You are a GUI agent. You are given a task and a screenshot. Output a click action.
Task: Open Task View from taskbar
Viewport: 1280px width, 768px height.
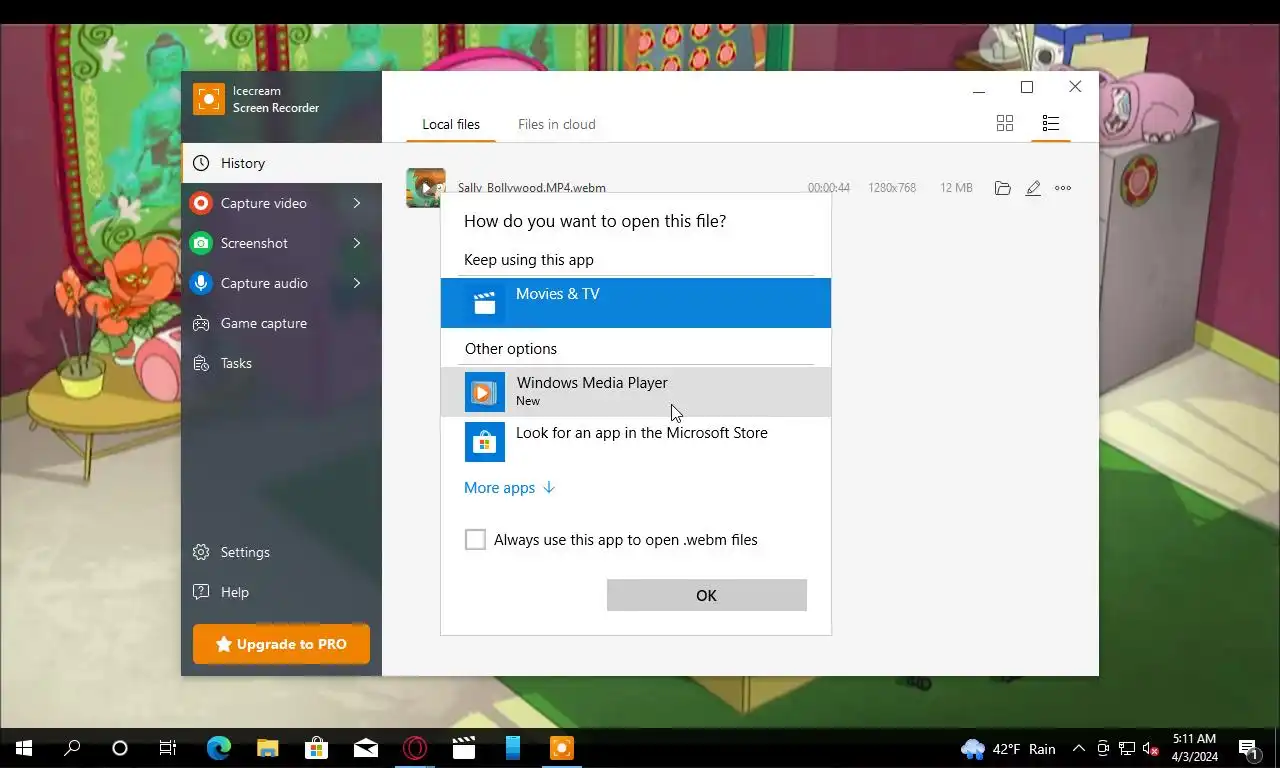point(168,748)
